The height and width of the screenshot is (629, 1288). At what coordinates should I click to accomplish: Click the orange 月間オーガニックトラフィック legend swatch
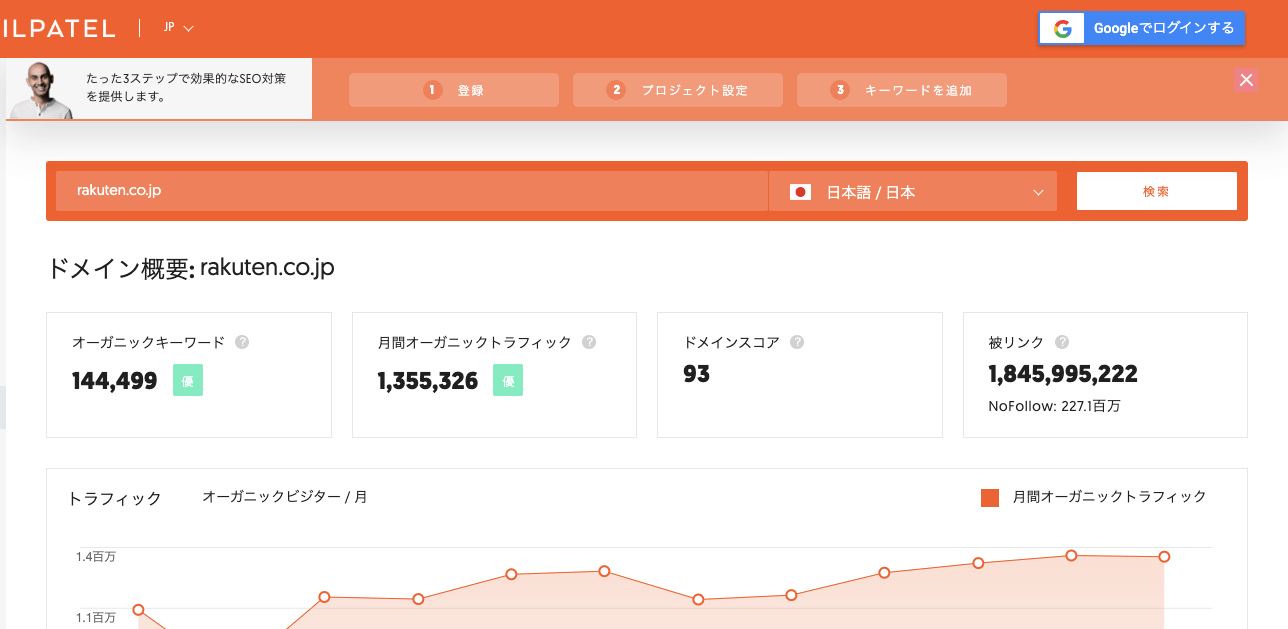[x=989, y=496]
